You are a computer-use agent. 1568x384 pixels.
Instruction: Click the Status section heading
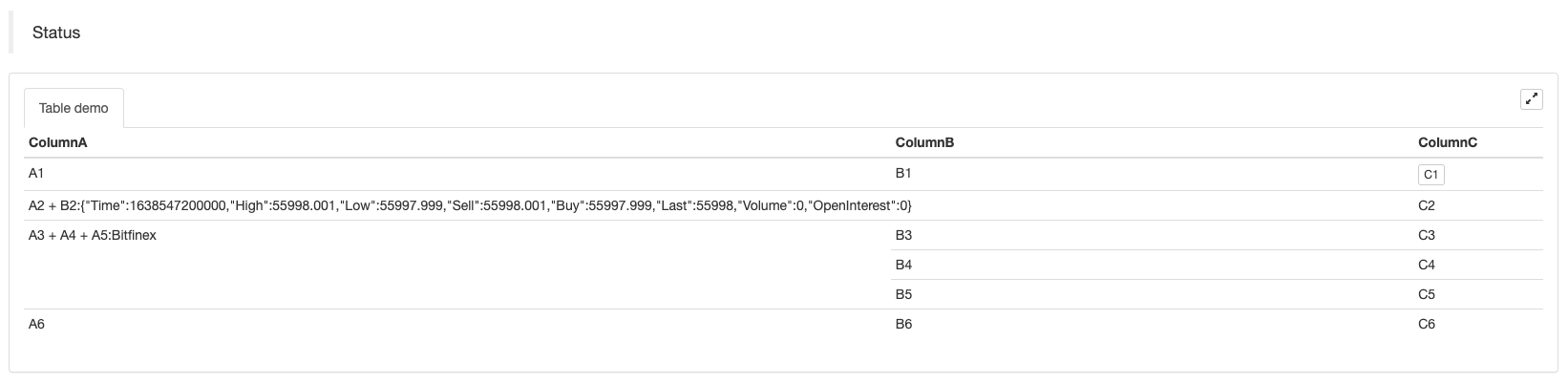pyautogui.click(x=56, y=32)
